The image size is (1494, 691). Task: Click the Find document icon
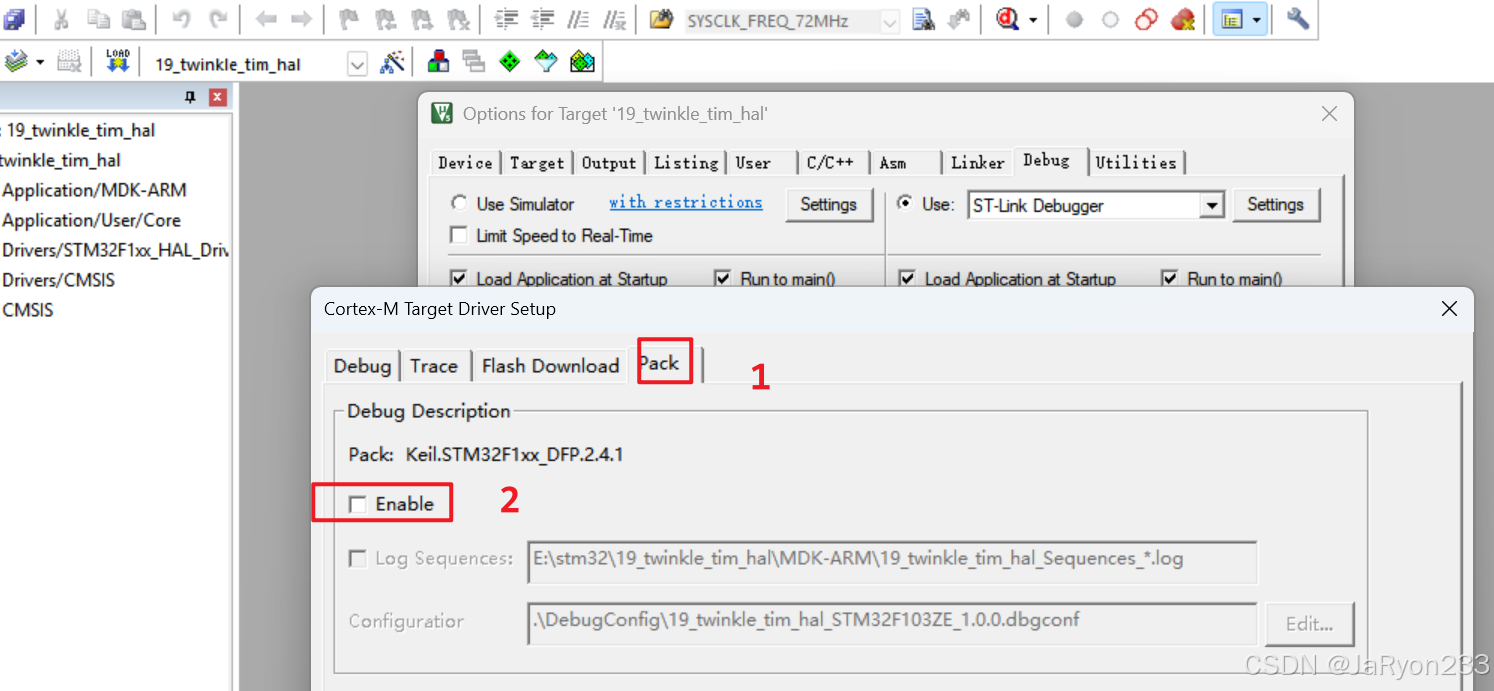[x=923, y=19]
